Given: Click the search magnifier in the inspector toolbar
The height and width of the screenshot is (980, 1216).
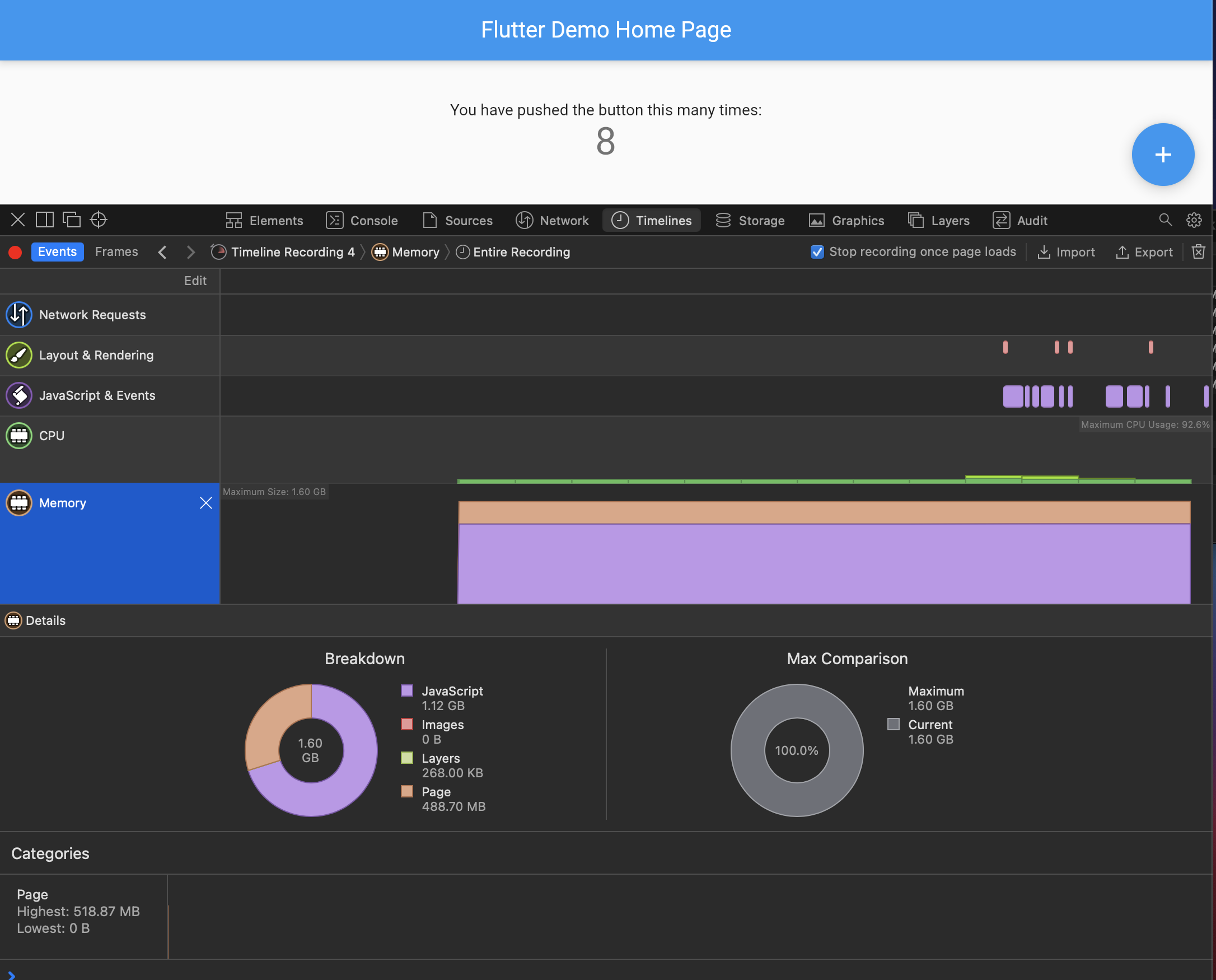Looking at the screenshot, I should [x=1165, y=220].
